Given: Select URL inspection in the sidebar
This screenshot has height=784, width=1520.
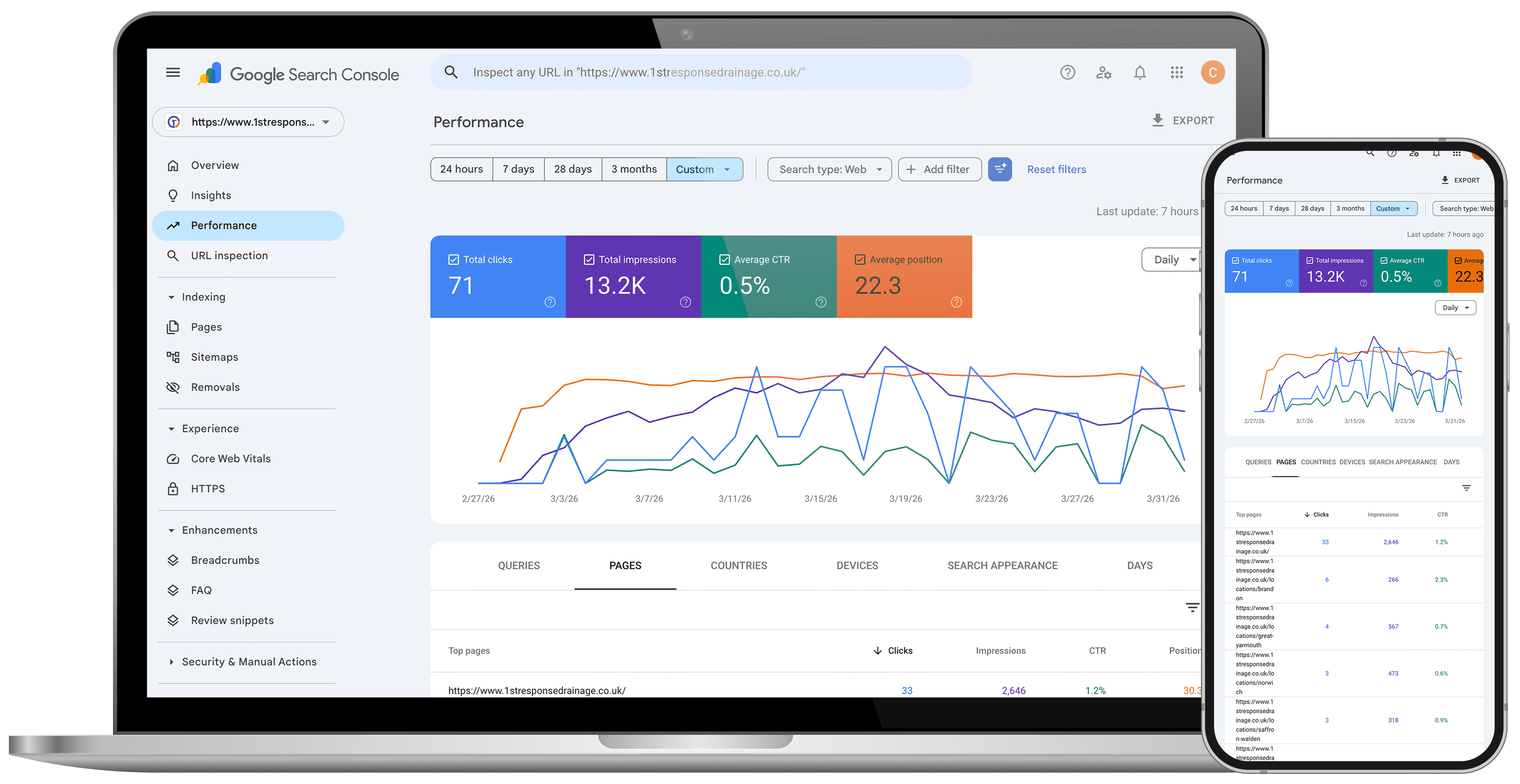Looking at the screenshot, I should (x=248, y=255).
